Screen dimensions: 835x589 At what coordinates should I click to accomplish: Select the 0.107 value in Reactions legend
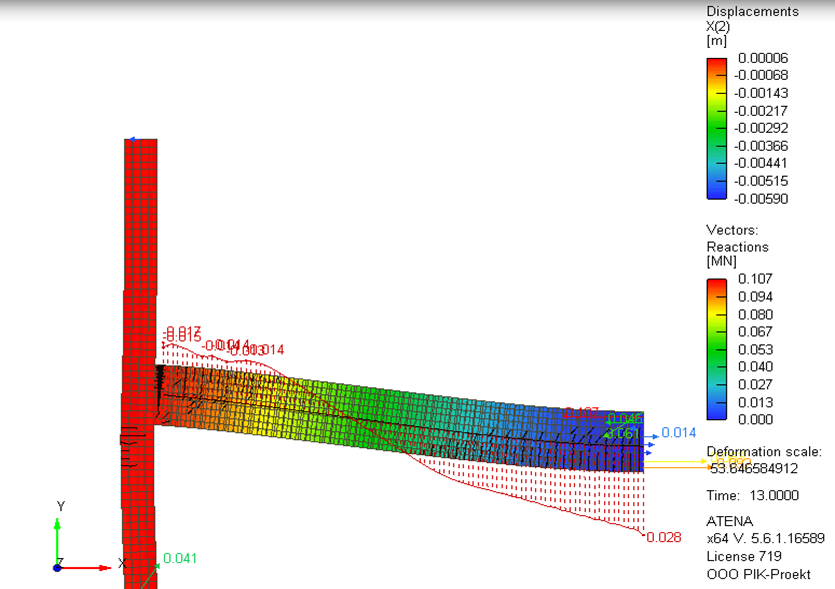[755, 279]
